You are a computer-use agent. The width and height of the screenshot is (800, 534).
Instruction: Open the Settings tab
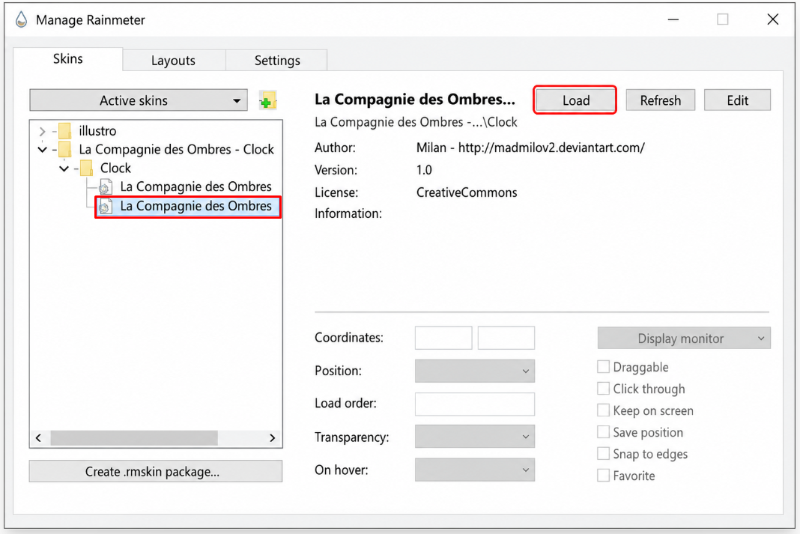click(277, 60)
